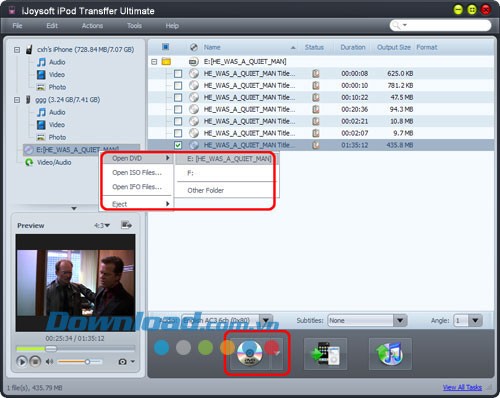Click the stop button in the preview
This screenshot has width=500, height=398.
(35, 361)
